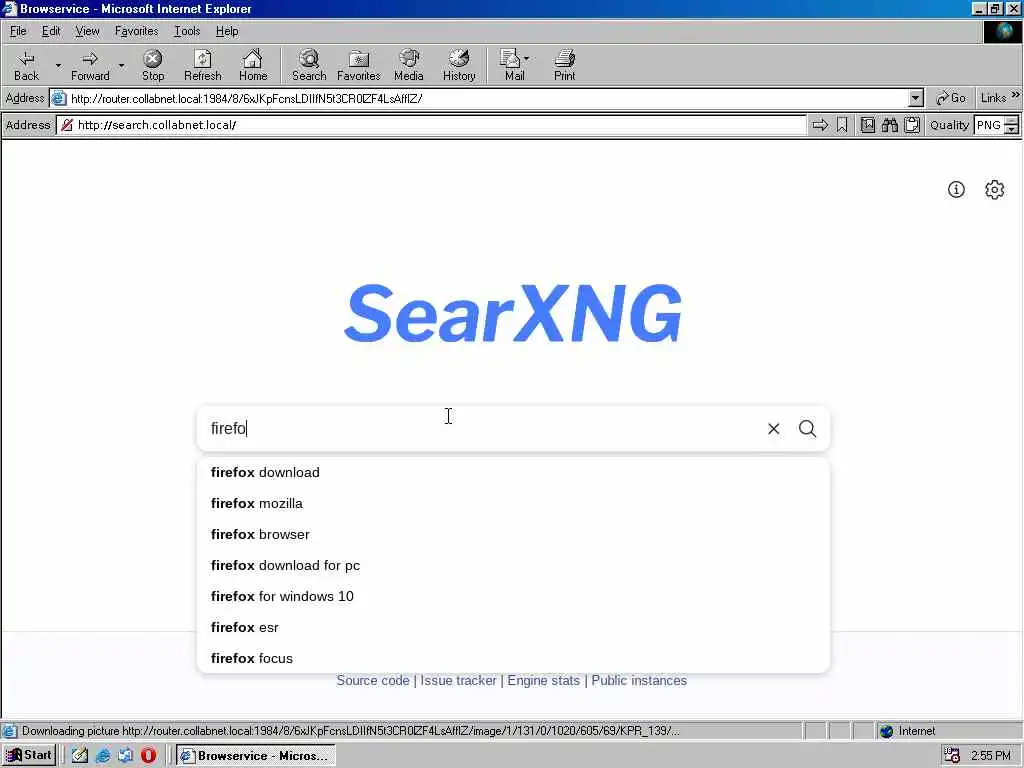Open the Media toolbar pane
Viewport: 1024px width, 768px height.
(409, 65)
